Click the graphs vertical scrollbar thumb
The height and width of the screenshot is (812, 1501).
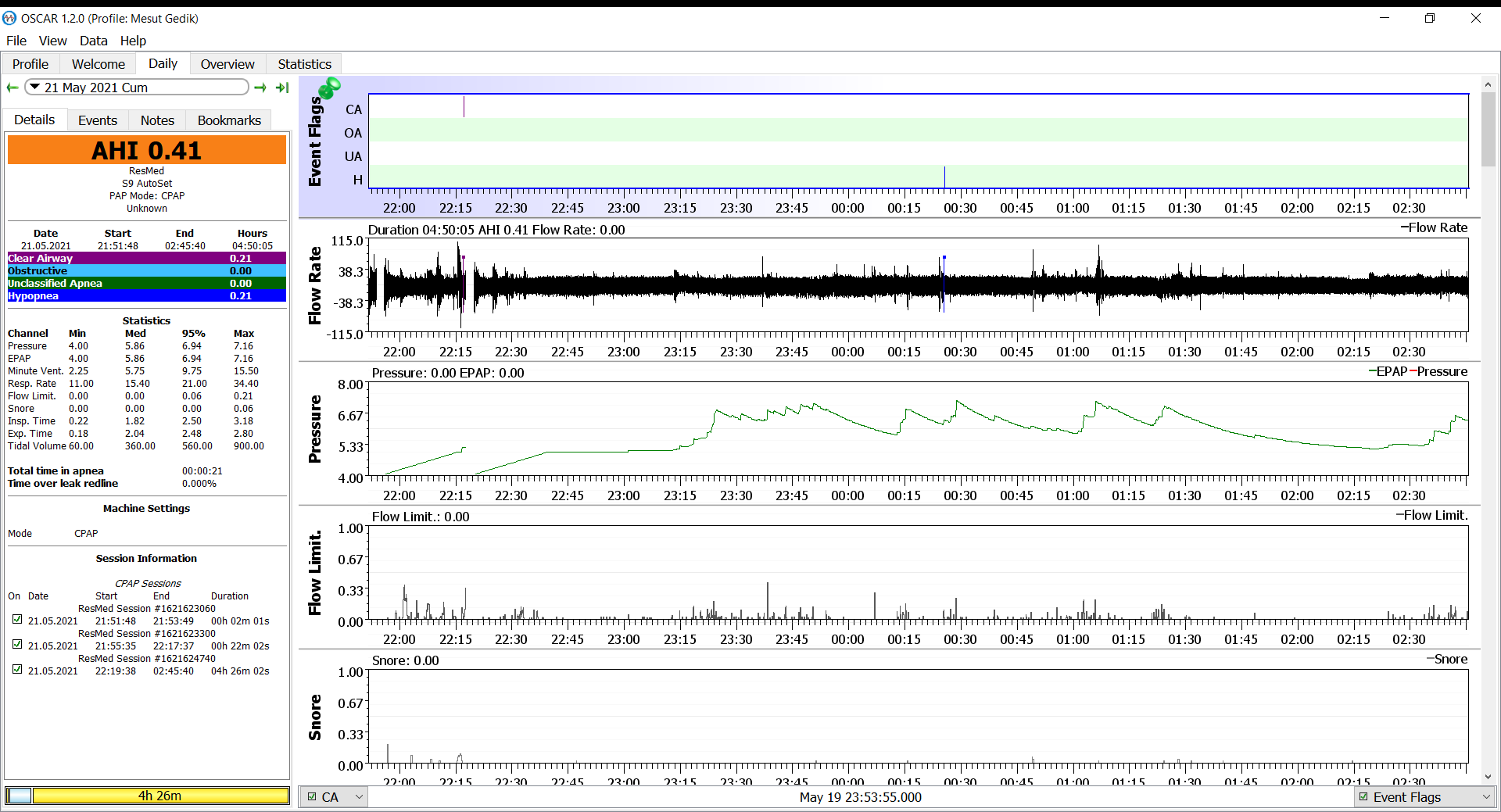click(1488, 129)
